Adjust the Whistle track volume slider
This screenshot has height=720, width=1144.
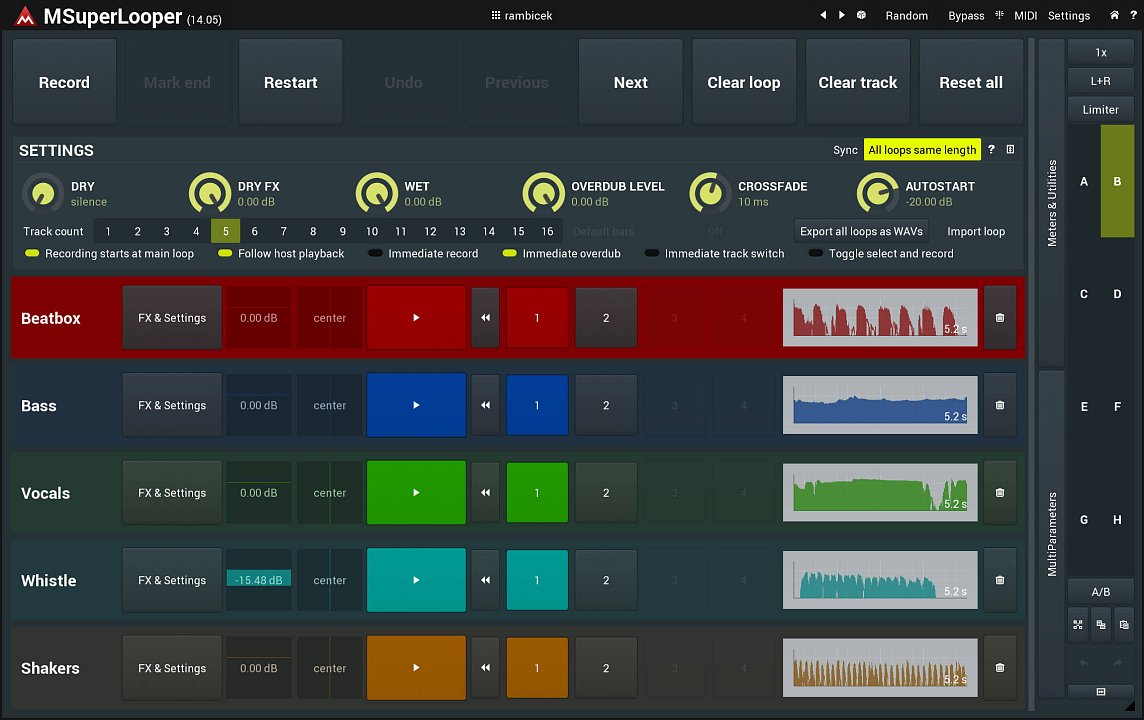click(258, 580)
